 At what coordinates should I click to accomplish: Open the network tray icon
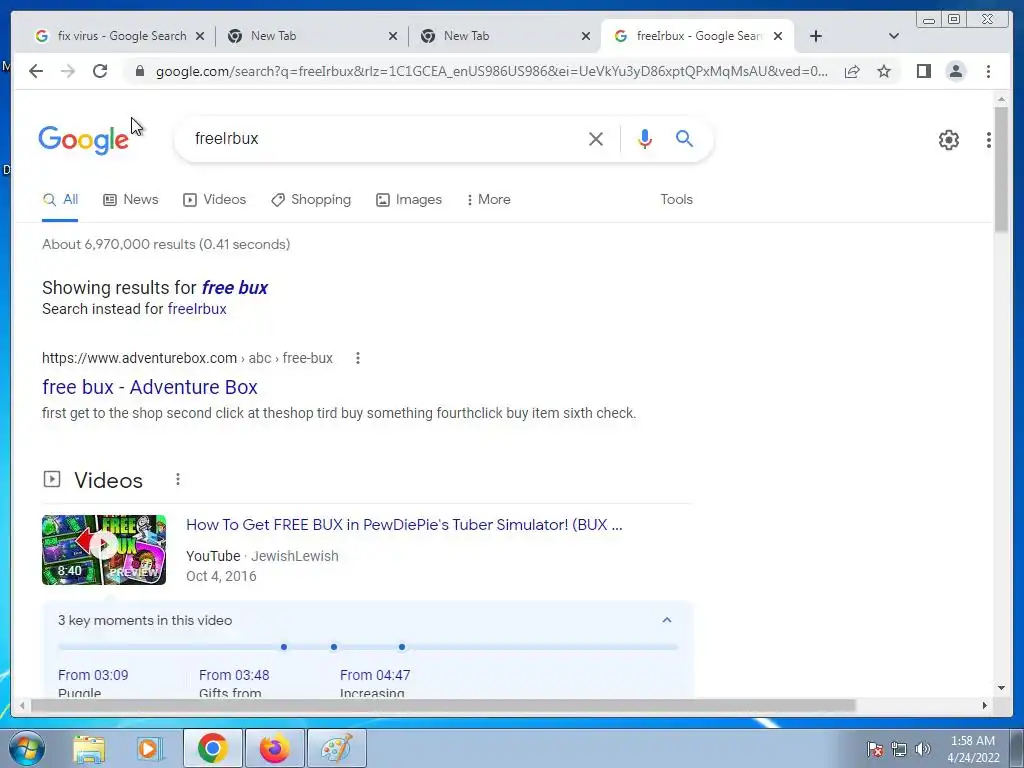899,749
